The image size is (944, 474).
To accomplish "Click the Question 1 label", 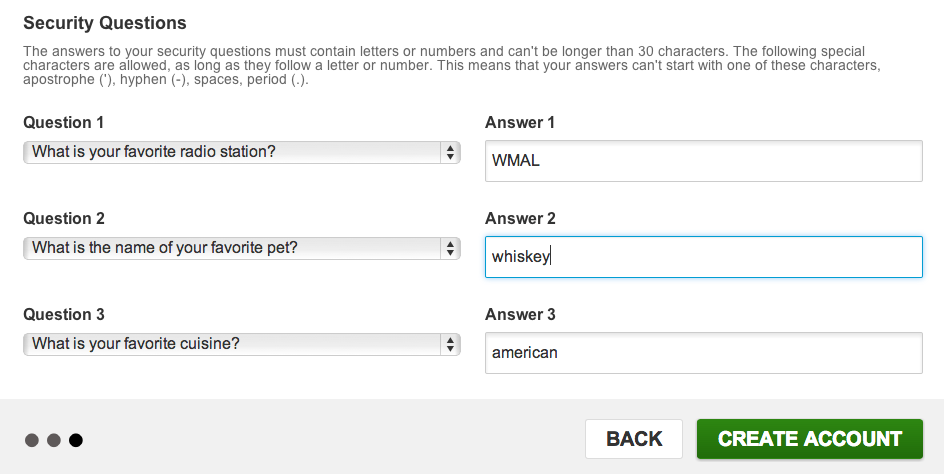I will click(64, 123).
